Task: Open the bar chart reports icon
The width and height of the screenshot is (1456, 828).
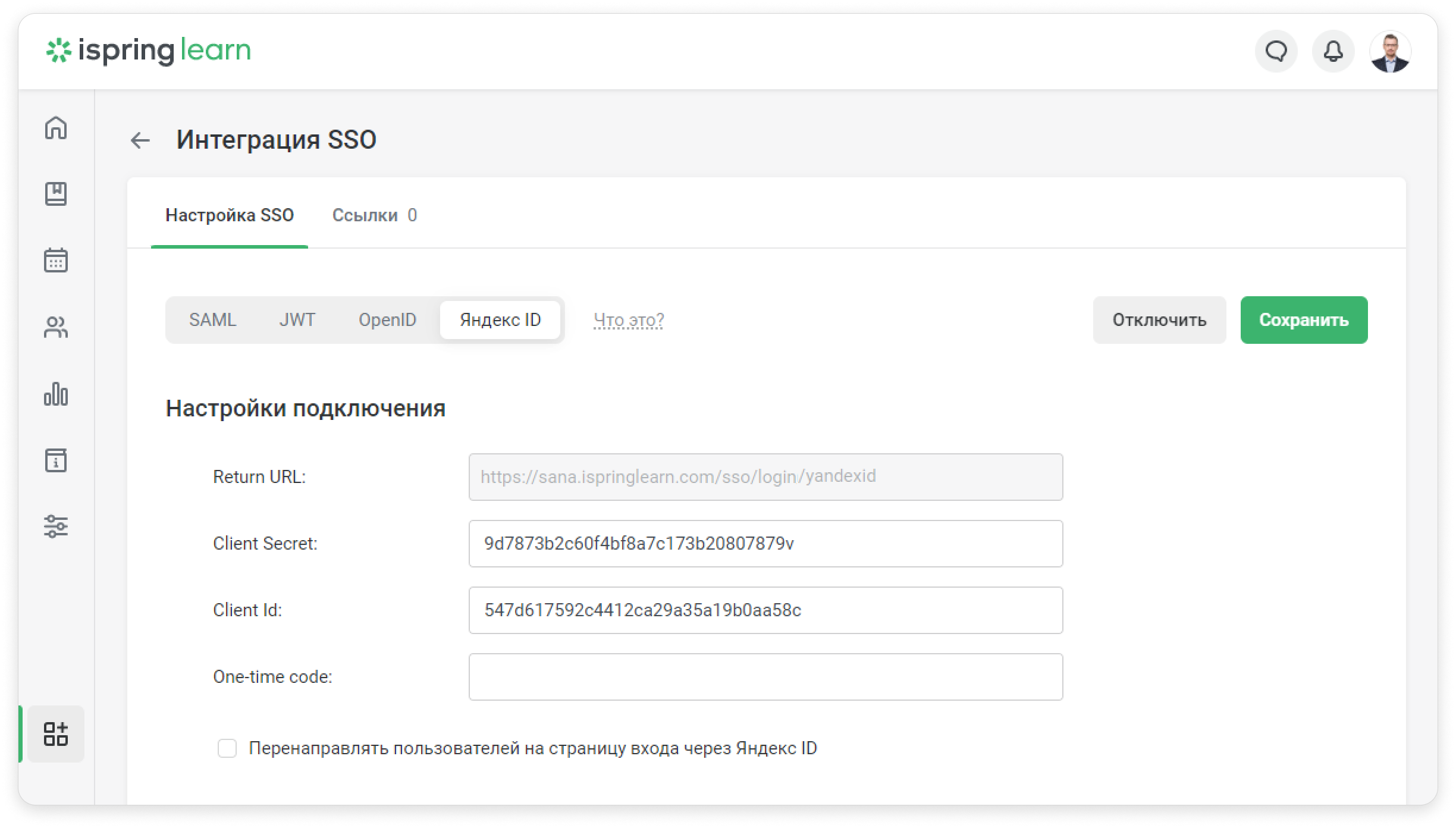Action: point(56,394)
